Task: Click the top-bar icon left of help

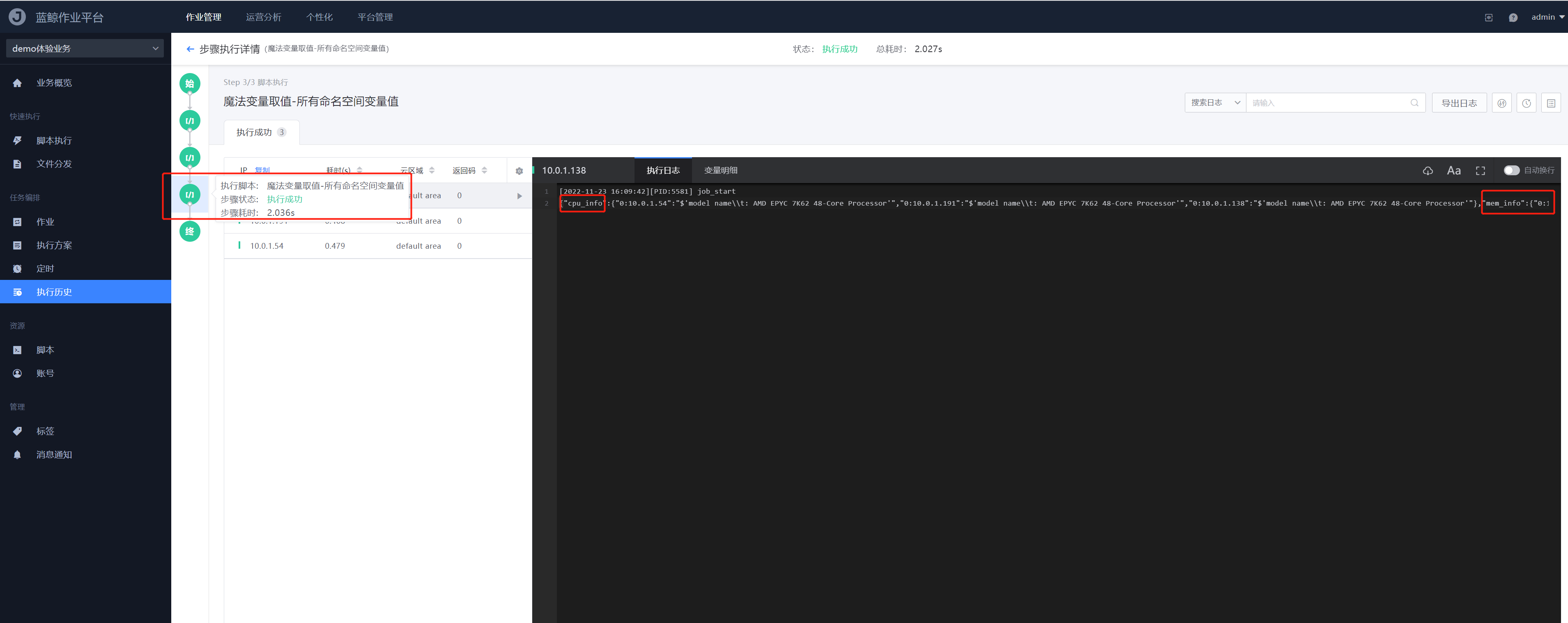Action: point(1488,18)
